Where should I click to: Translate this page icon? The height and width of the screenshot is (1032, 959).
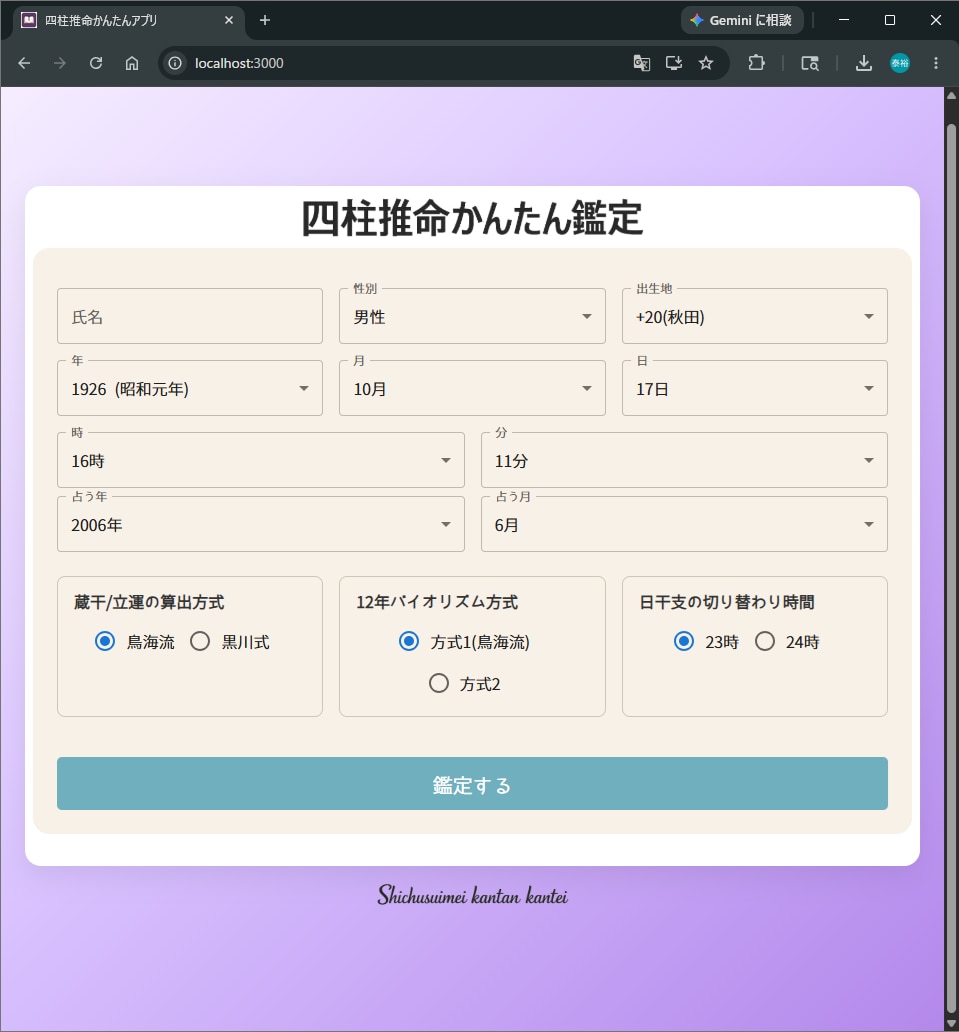642,63
